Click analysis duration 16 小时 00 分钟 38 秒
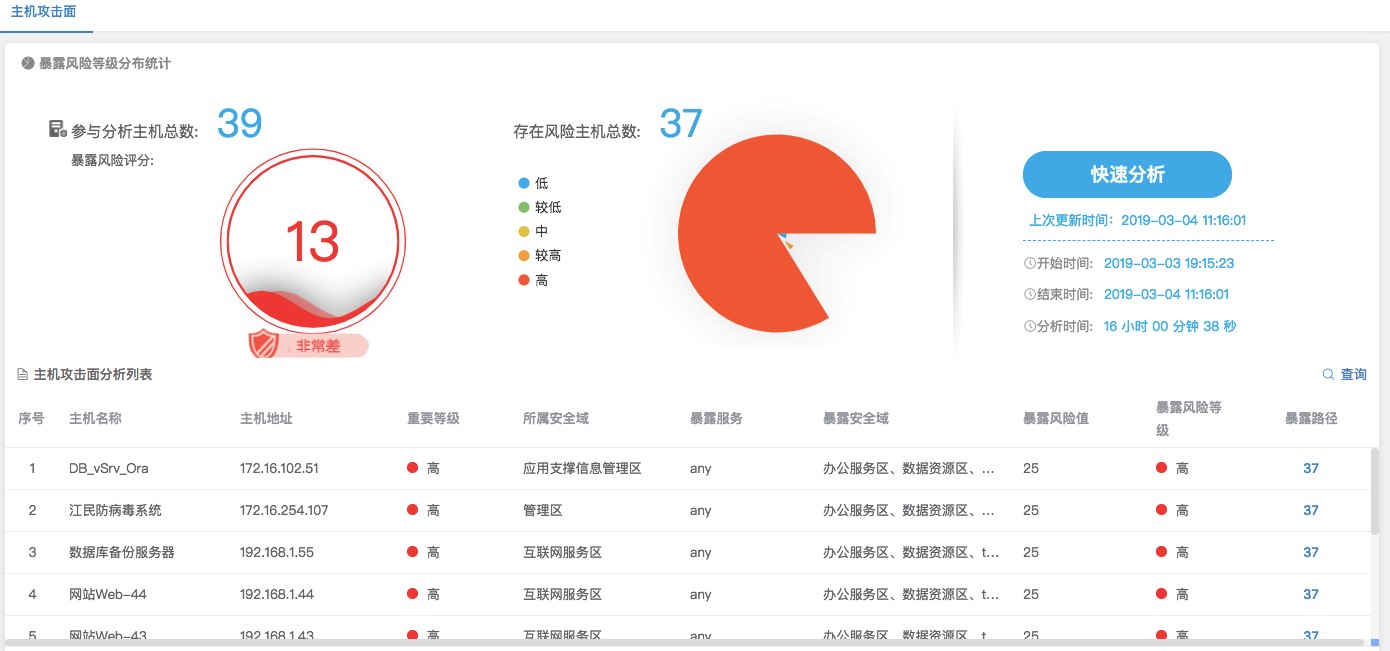 [x=1171, y=326]
